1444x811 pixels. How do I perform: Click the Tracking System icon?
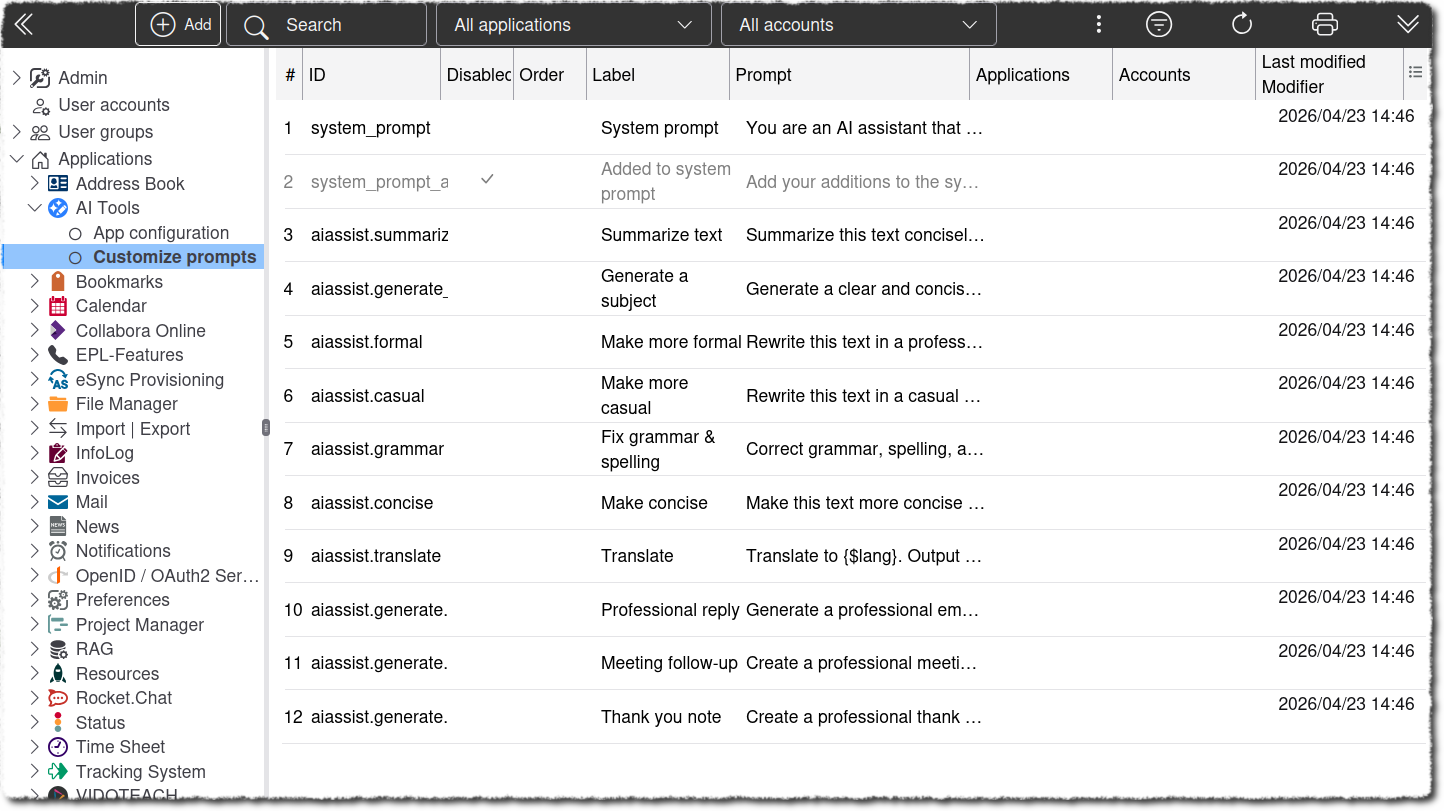(x=58, y=772)
